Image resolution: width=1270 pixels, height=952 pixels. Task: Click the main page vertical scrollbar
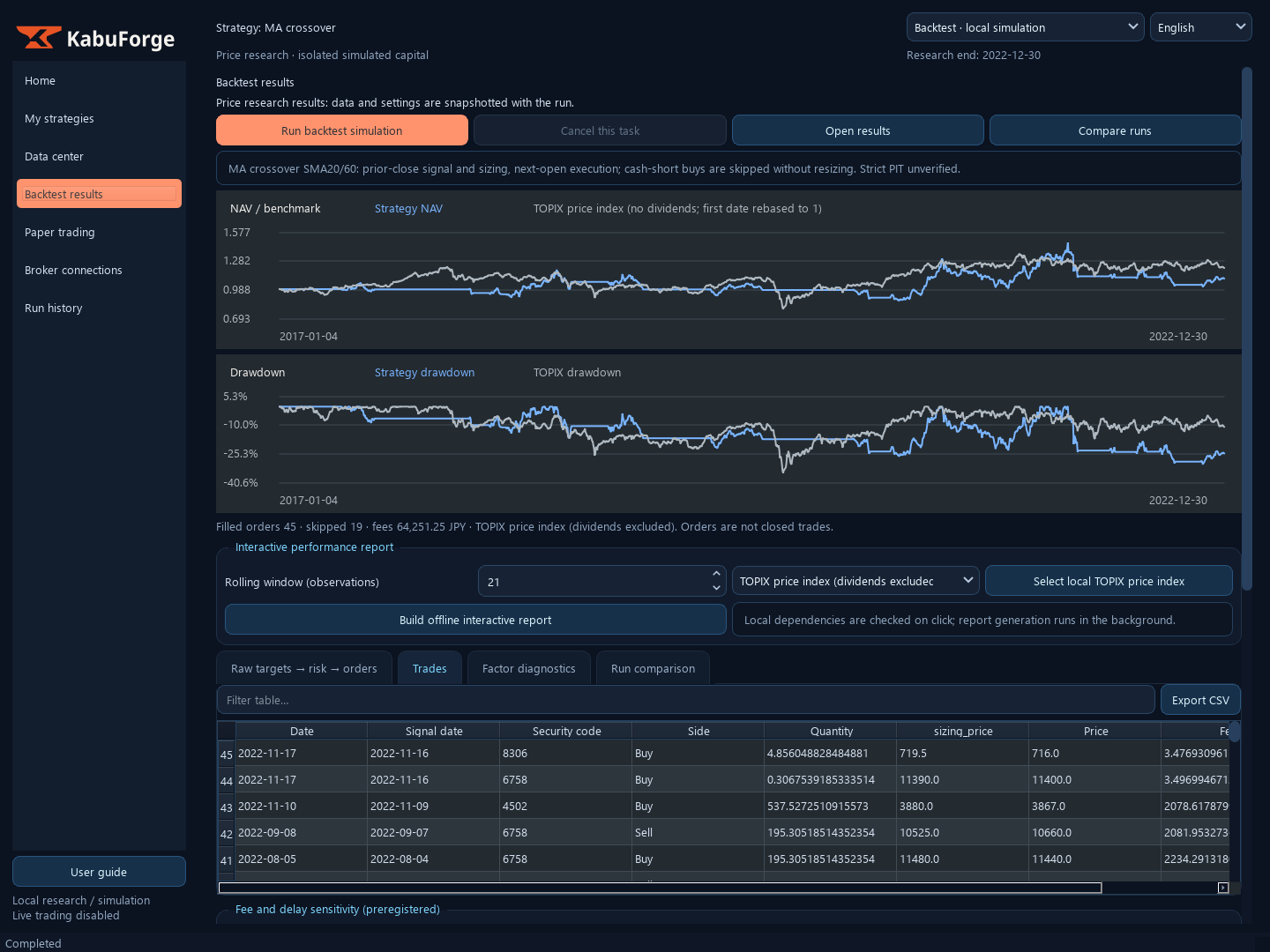1247,328
